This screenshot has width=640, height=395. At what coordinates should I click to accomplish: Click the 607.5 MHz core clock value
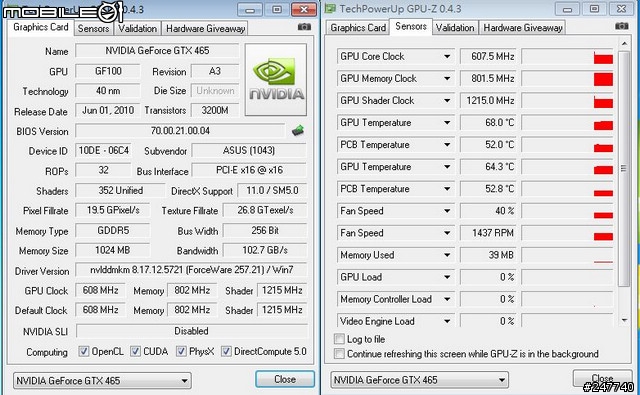488,56
